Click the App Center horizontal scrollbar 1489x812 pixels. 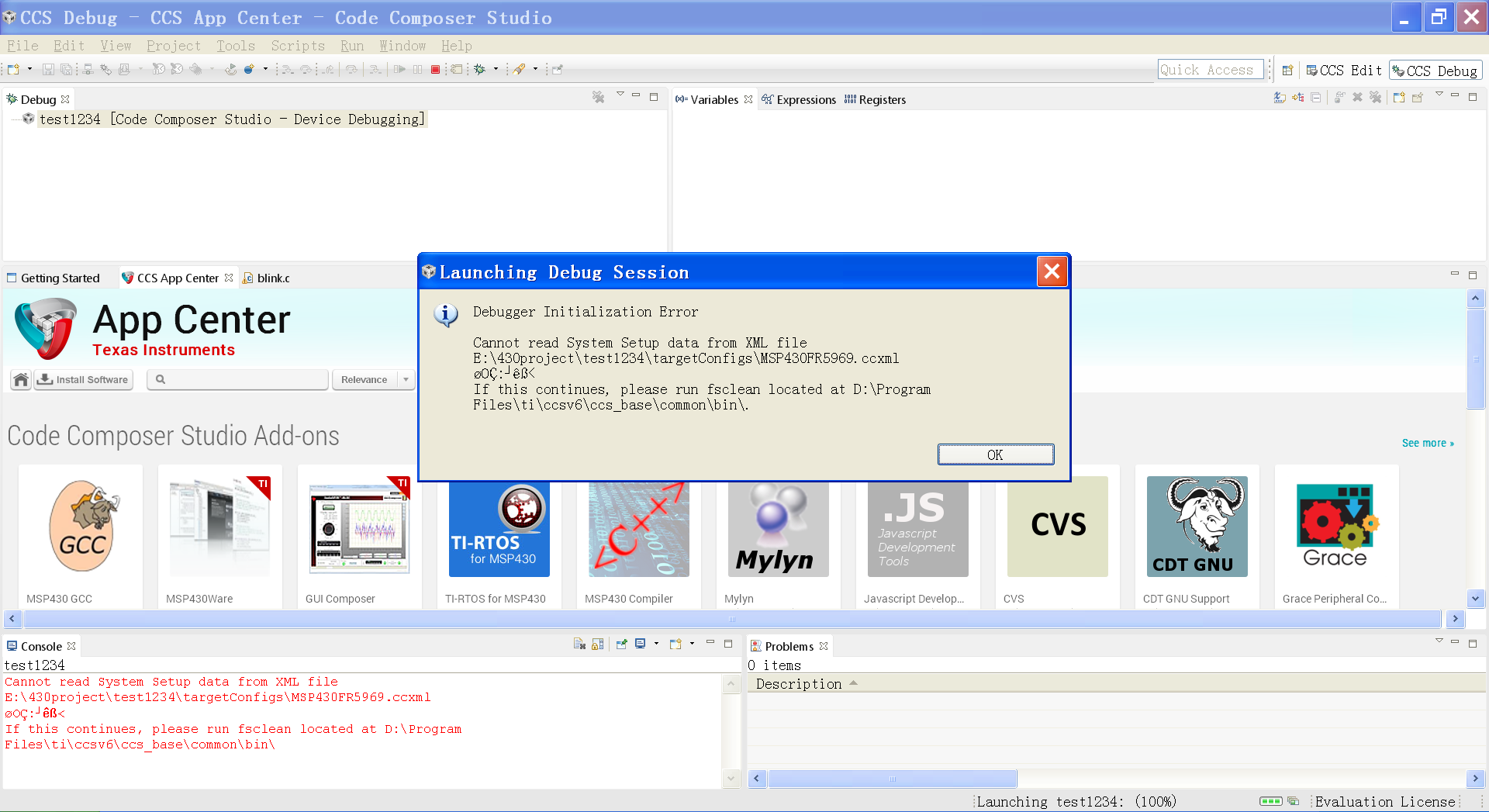[732, 619]
